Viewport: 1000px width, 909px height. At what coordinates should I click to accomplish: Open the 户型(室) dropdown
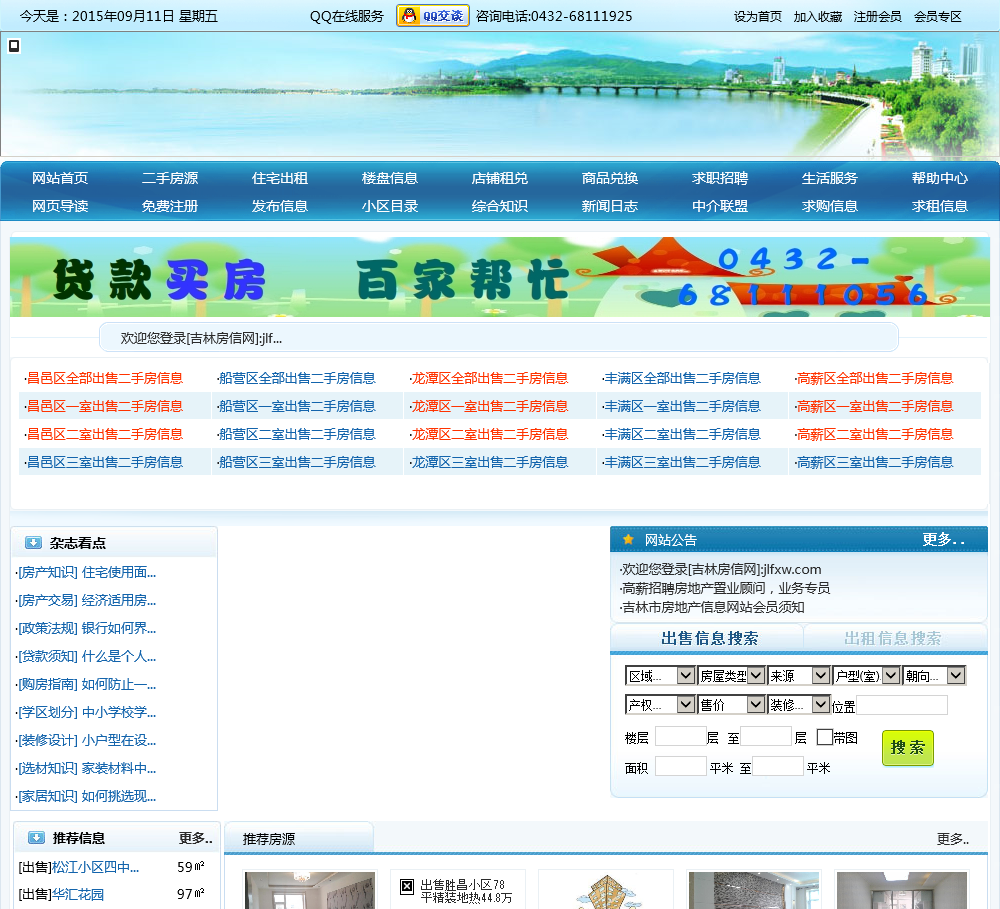866,676
